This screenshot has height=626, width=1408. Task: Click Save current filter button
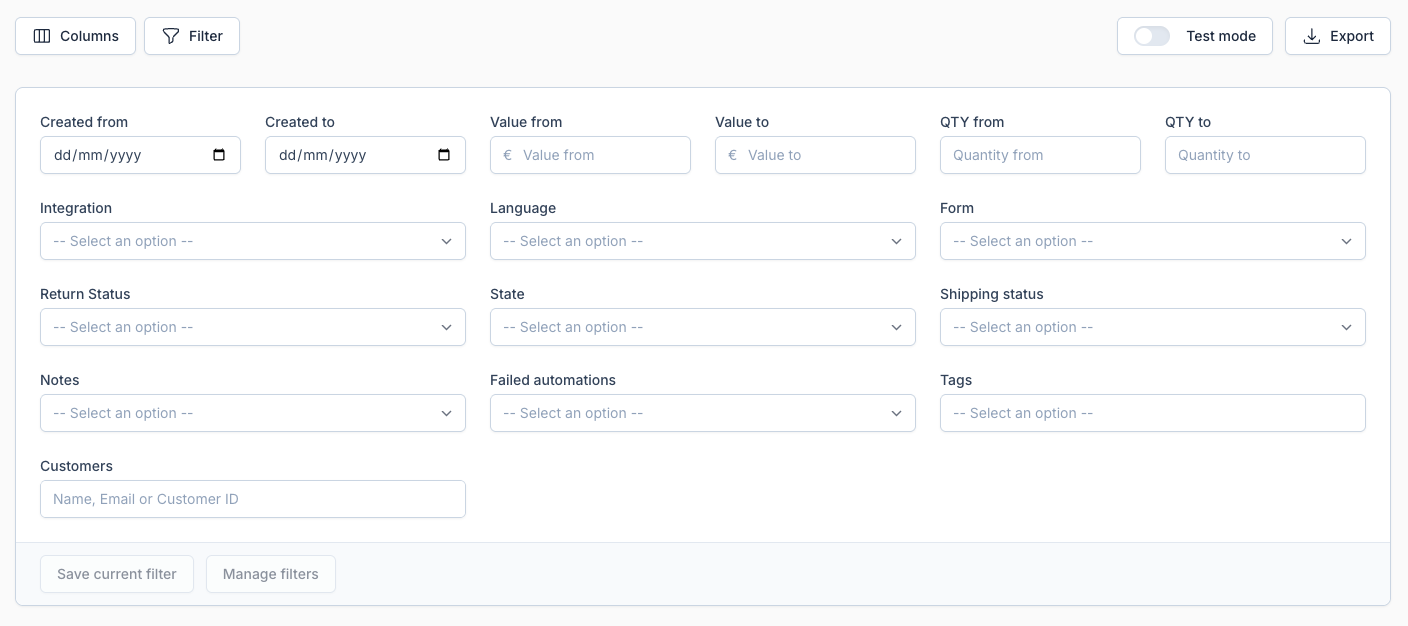[x=117, y=574]
